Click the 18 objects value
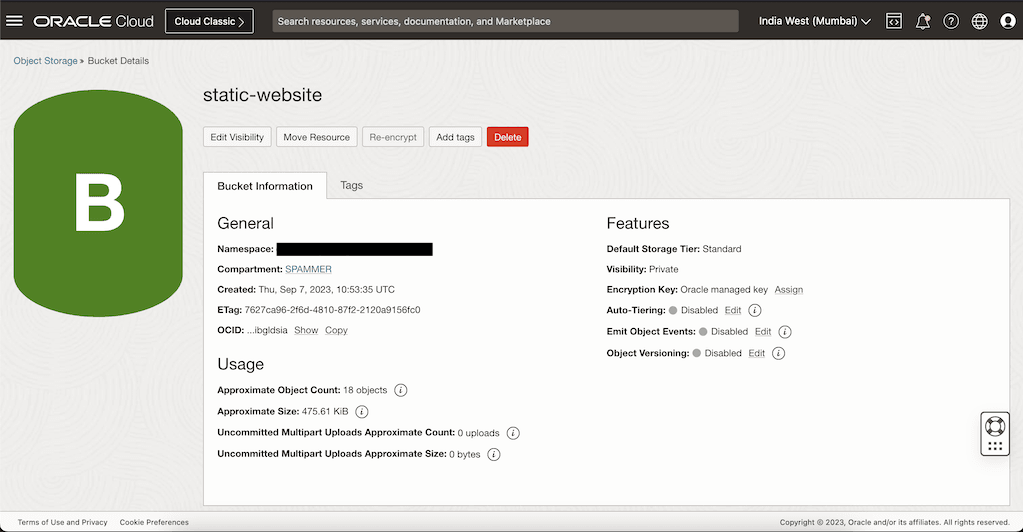The height and width of the screenshot is (532, 1023). pos(365,390)
